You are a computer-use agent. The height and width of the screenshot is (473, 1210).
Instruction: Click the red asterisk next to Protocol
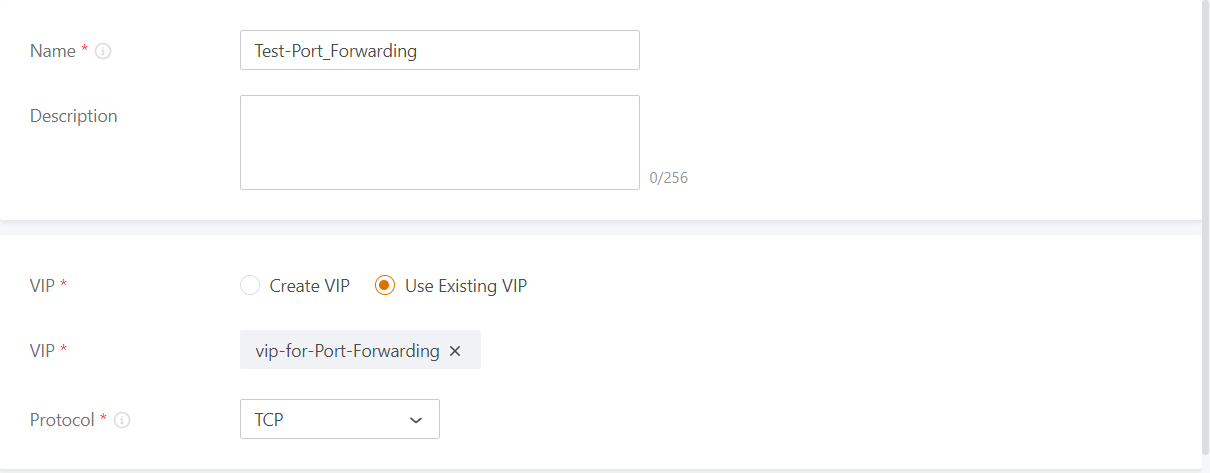[104, 419]
